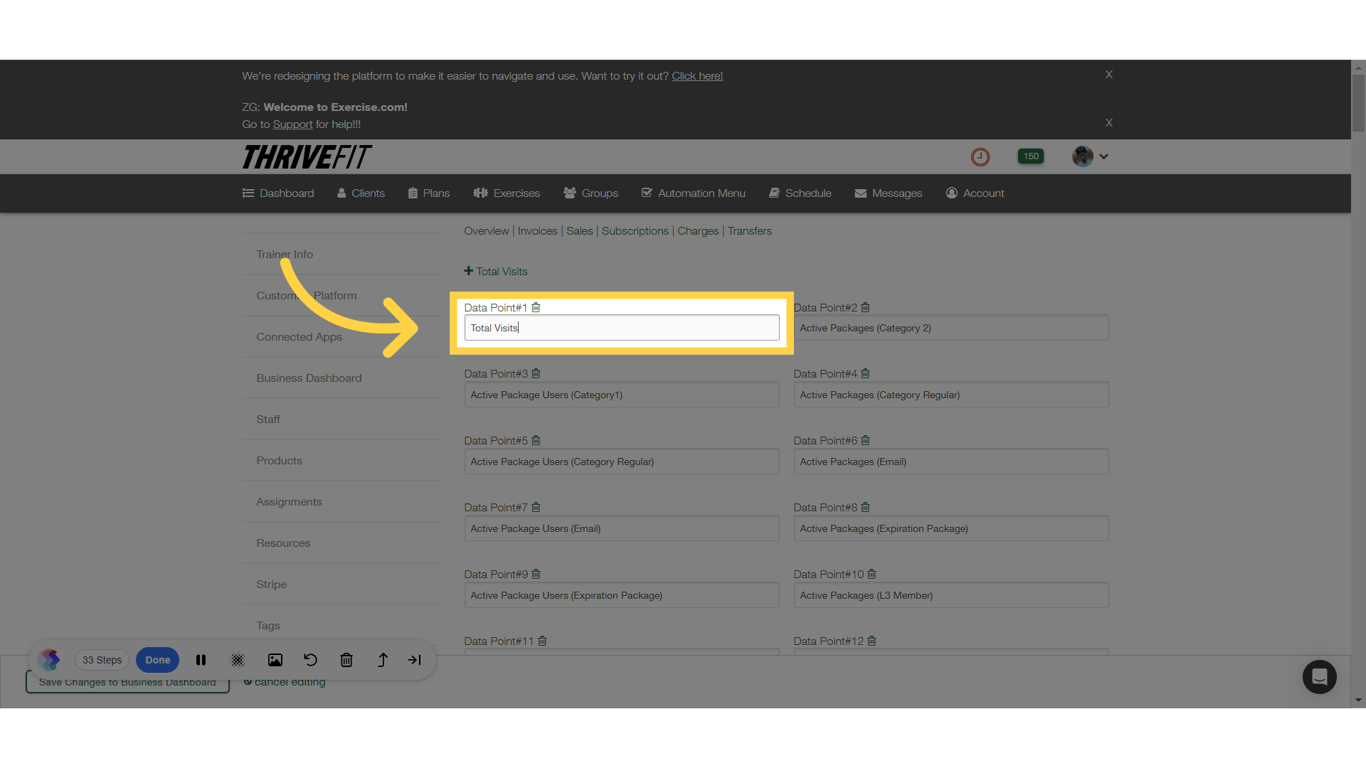Viewport: 1366px width, 768px height.
Task: Switch to the Overview tab
Action: coord(486,231)
